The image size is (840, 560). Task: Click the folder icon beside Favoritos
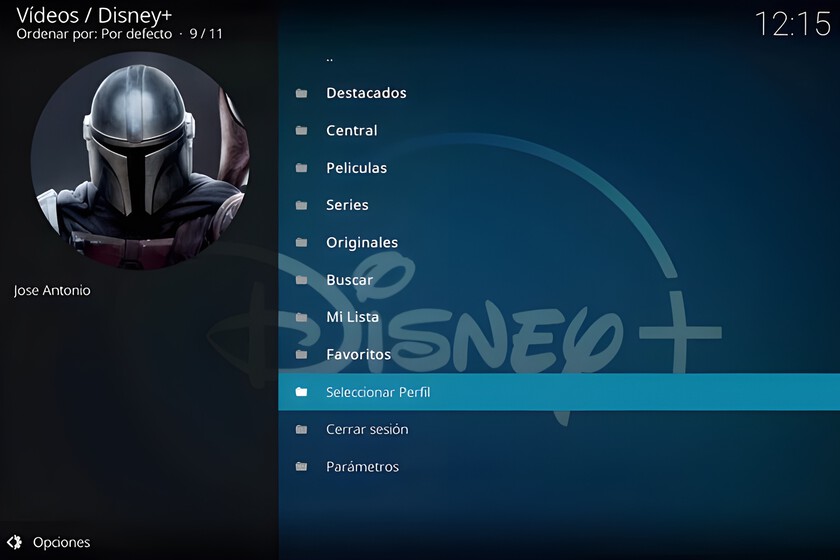(302, 354)
